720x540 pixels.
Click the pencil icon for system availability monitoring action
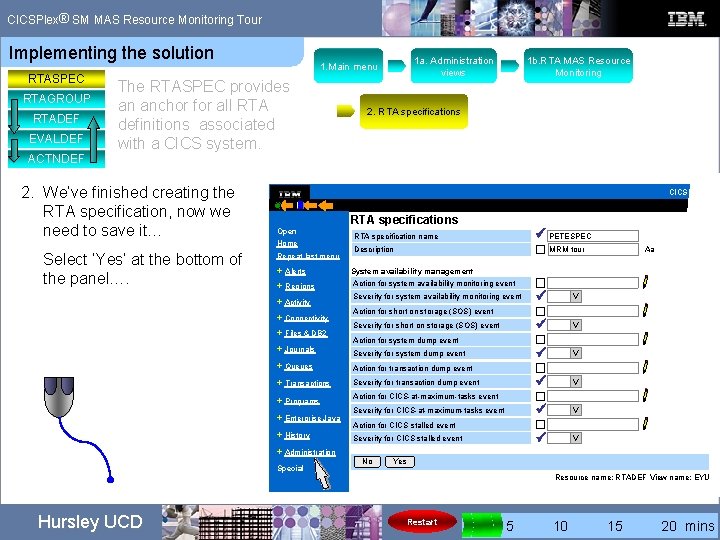(645, 282)
